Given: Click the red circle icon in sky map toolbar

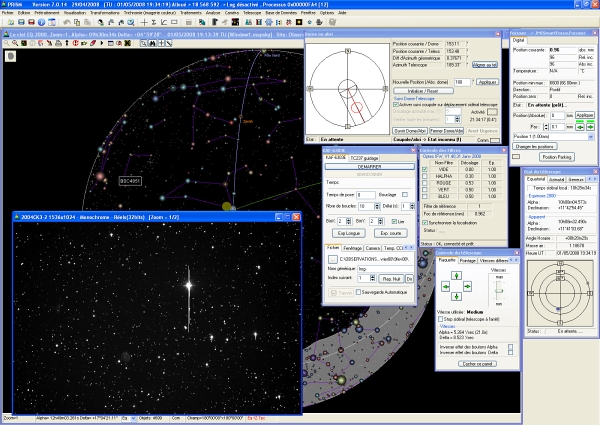Looking at the screenshot, I should 75,43.
